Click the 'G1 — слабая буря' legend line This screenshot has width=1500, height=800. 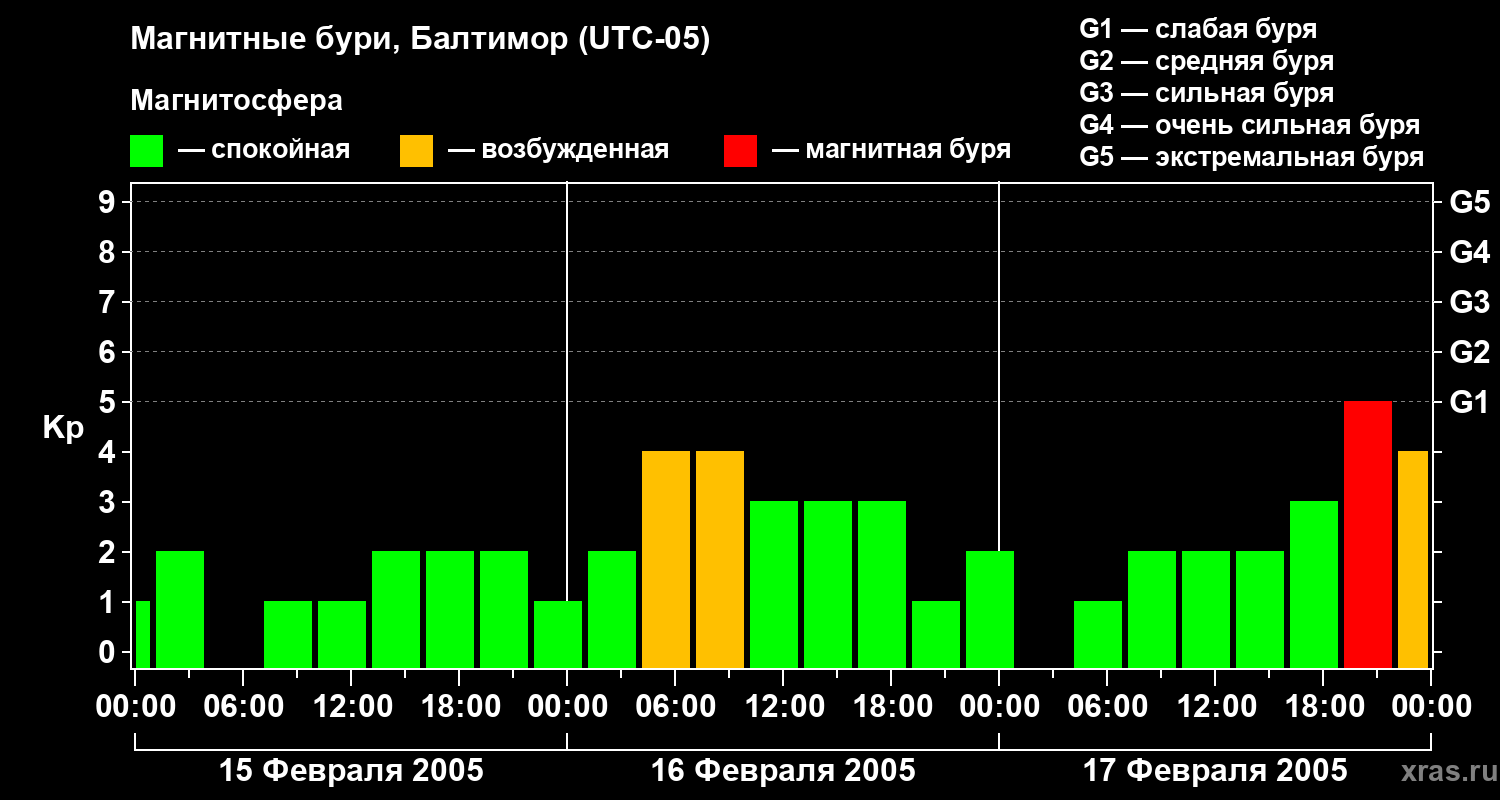pyautogui.click(x=1198, y=29)
